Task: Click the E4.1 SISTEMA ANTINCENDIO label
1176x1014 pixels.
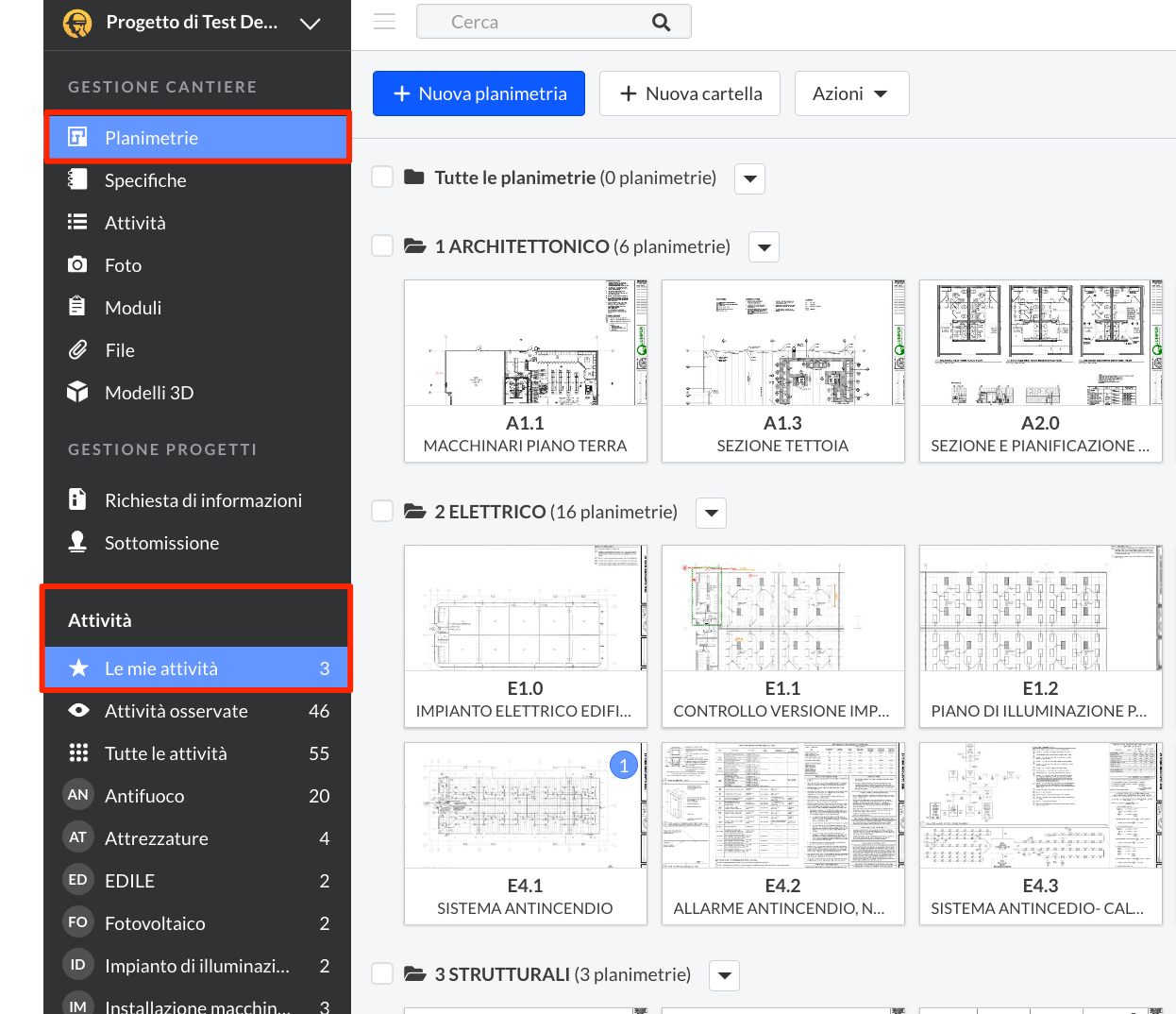Action: 525,897
